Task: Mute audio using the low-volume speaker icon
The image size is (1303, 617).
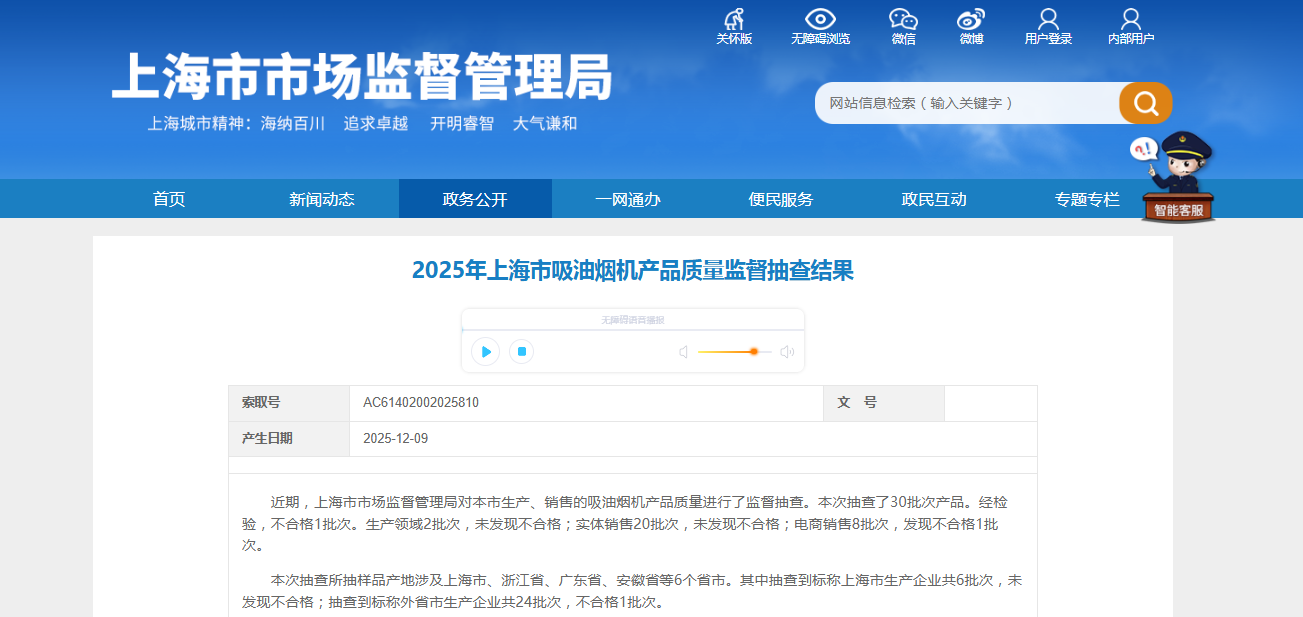Action: click(683, 352)
